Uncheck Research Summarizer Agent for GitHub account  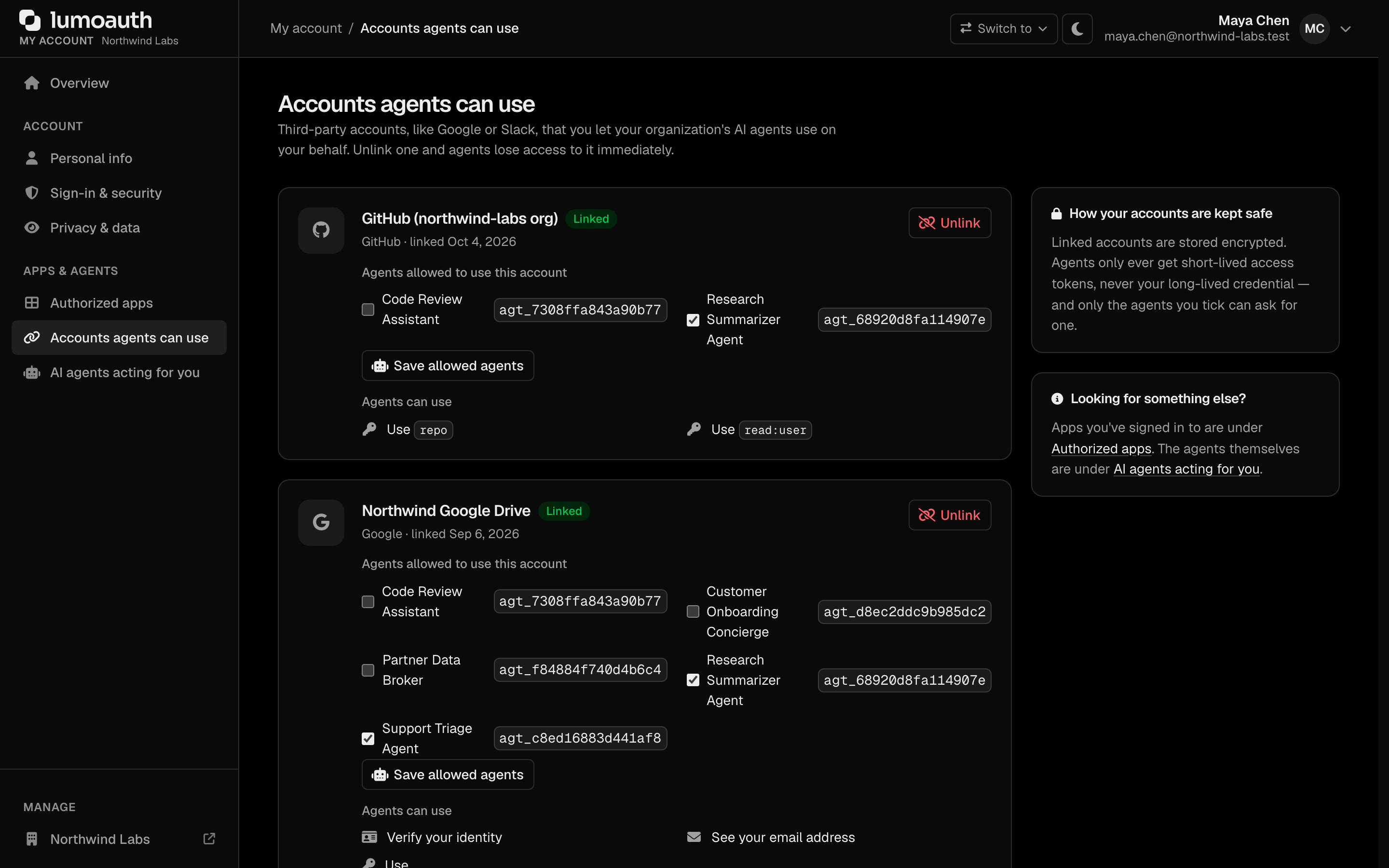click(693, 320)
